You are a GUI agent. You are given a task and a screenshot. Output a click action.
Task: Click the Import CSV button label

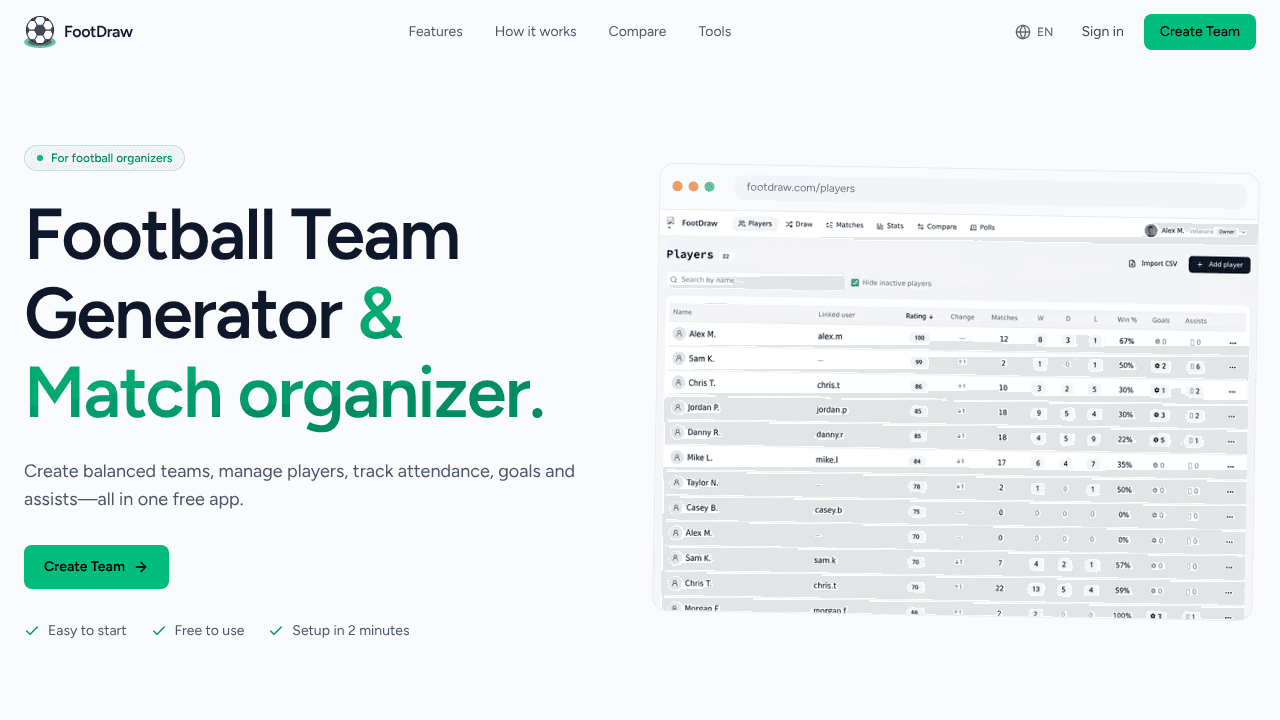[1159, 264]
